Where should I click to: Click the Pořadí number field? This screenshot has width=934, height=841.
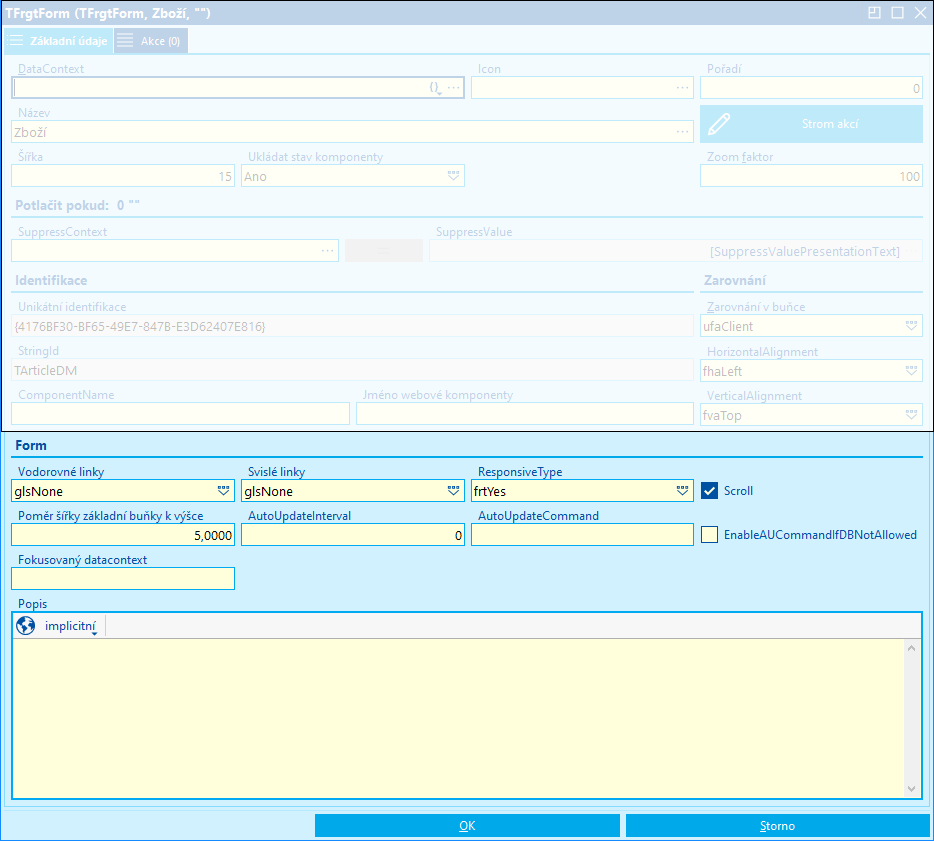click(811, 88)
